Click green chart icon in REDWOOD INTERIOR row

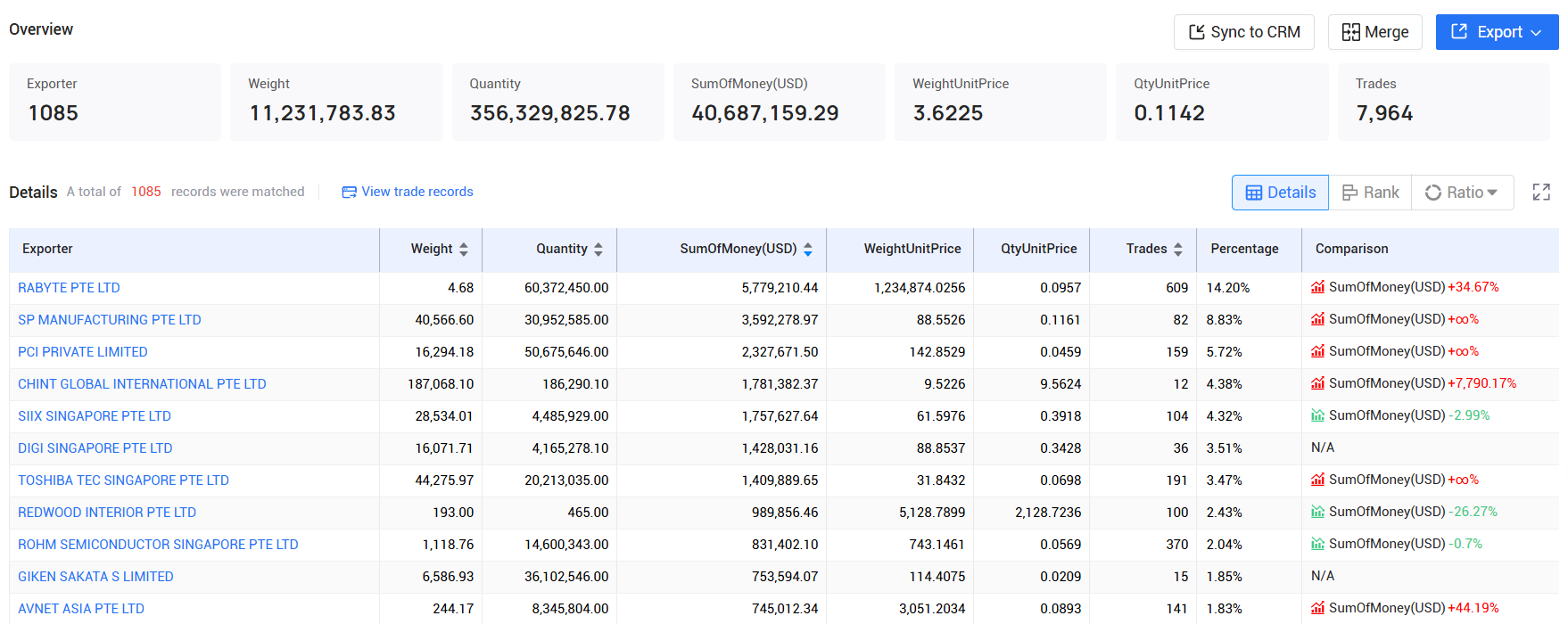(x=1317, y=512)
